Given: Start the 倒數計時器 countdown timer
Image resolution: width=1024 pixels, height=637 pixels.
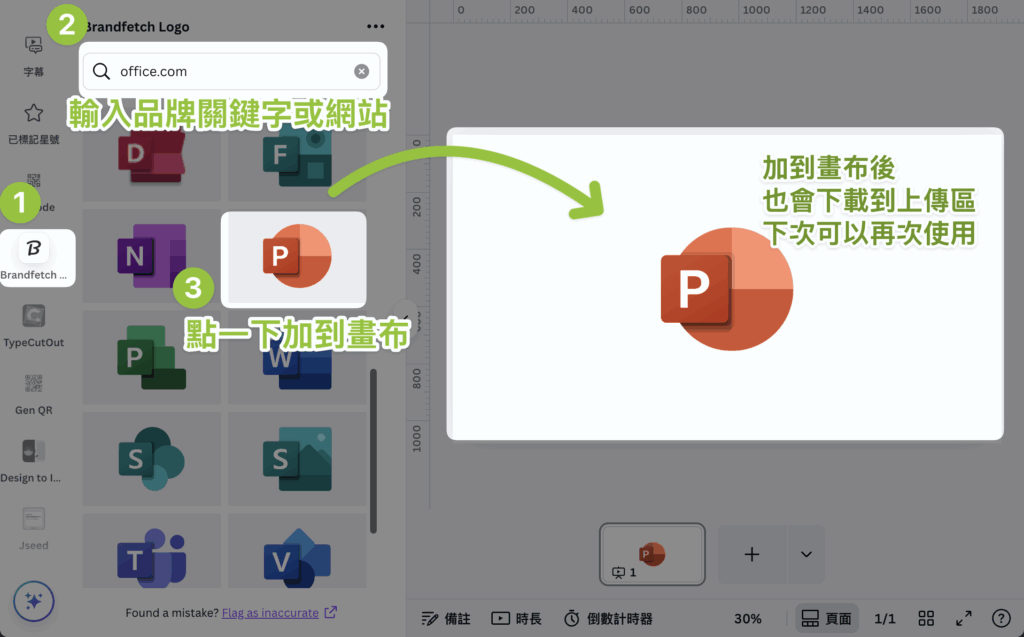Looking at the screenshot, I should click(x=608, y=618).
